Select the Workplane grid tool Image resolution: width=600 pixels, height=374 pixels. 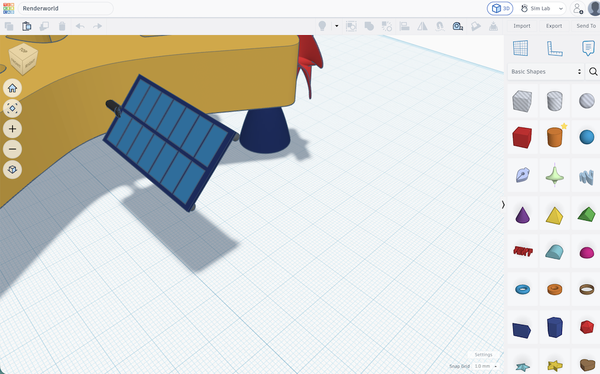point(520,48)
